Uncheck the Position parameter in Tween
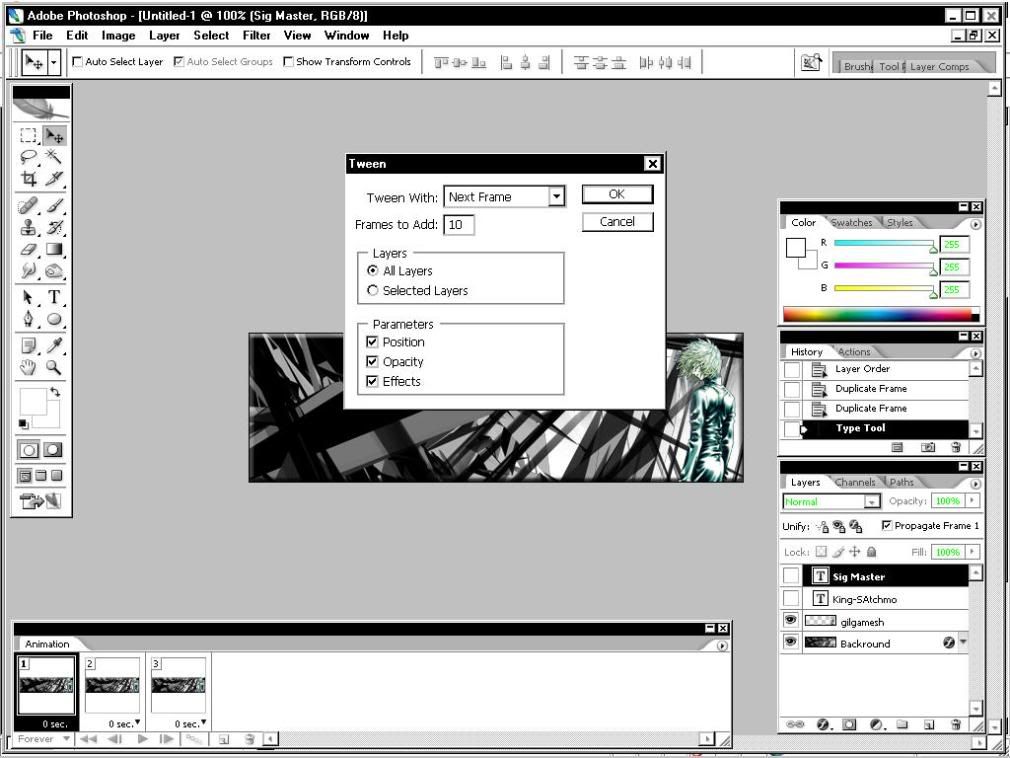1010x758 pixels. pos(372,342)
